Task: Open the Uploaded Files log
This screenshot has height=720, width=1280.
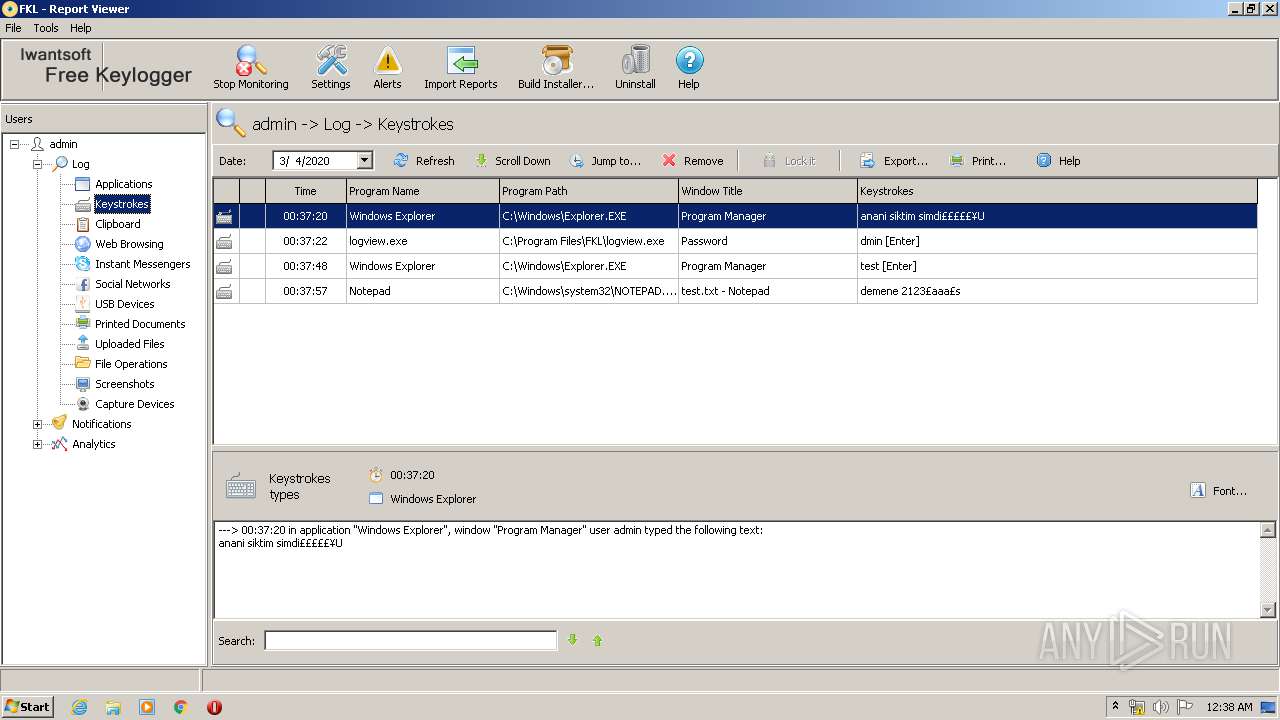Action: click(x=129, y=344)
